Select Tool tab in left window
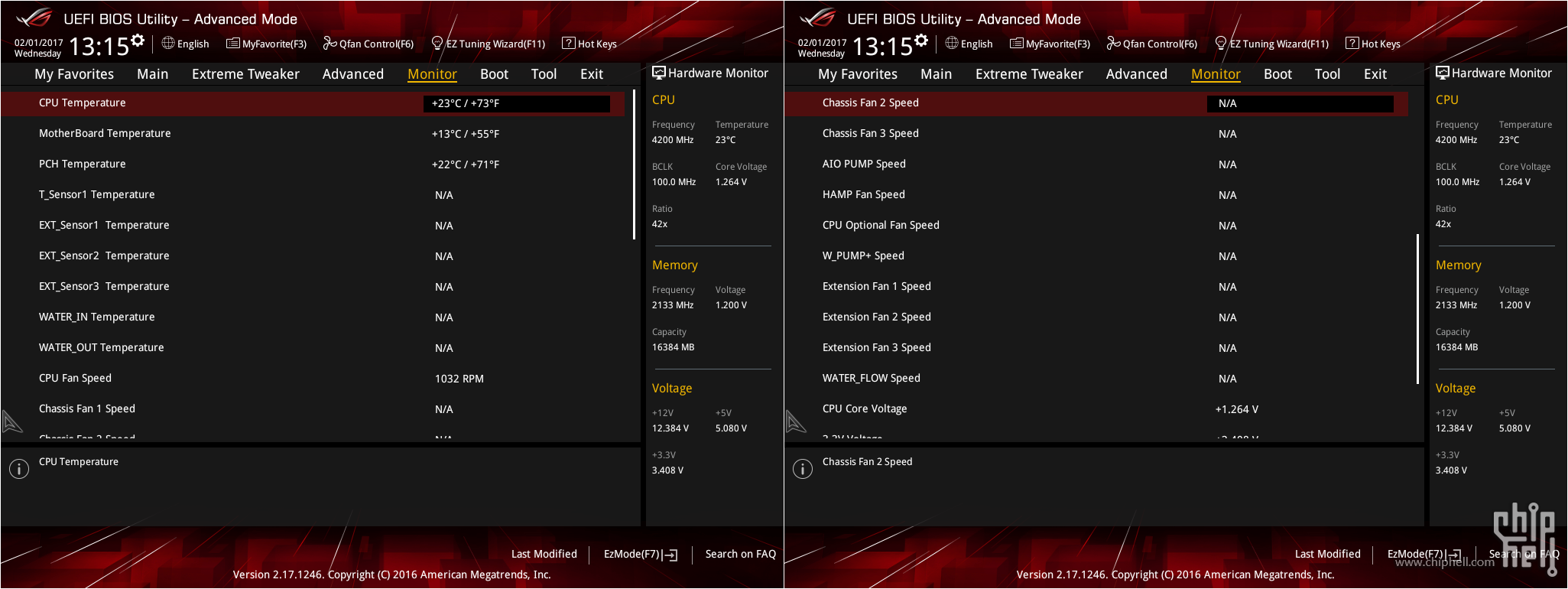This screenshot has height=589, width=1568. 544,74
